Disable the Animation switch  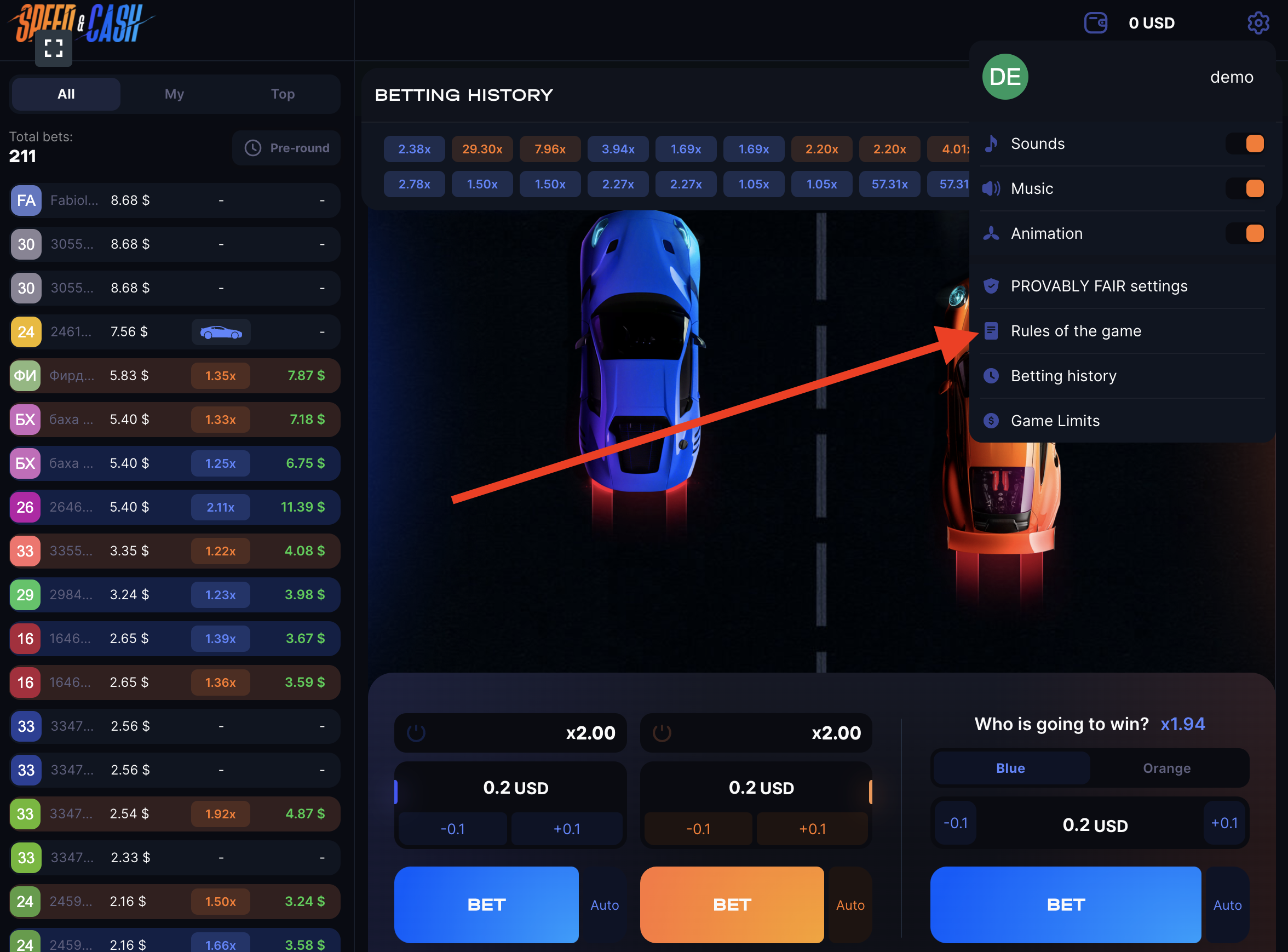tap(1245, 233)
